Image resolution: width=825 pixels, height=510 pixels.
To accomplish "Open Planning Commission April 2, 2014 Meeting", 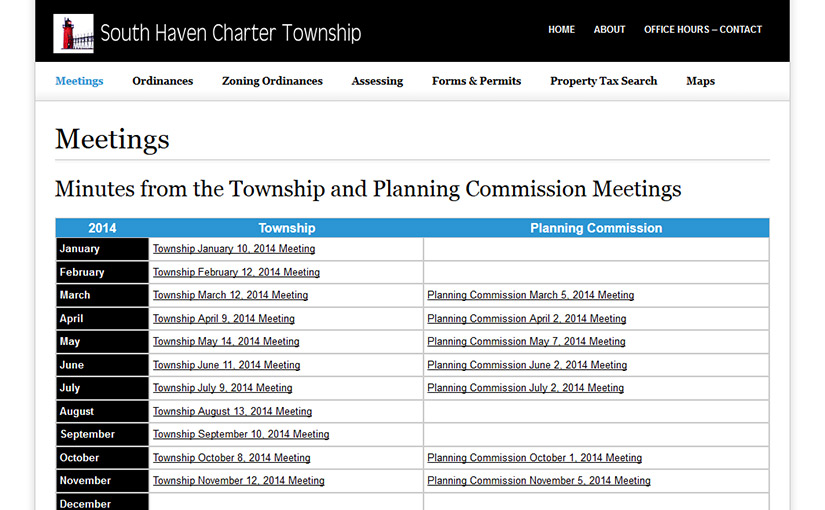I will (x=527, y=318).
